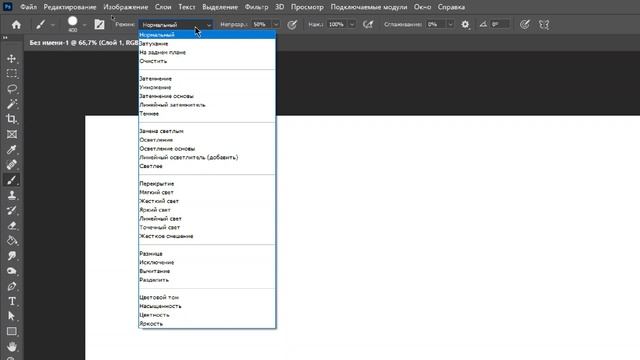Screen dimensions: 640x360
Task: Collapse the Режим blend mode dropdown
Action: coord(176,24)
